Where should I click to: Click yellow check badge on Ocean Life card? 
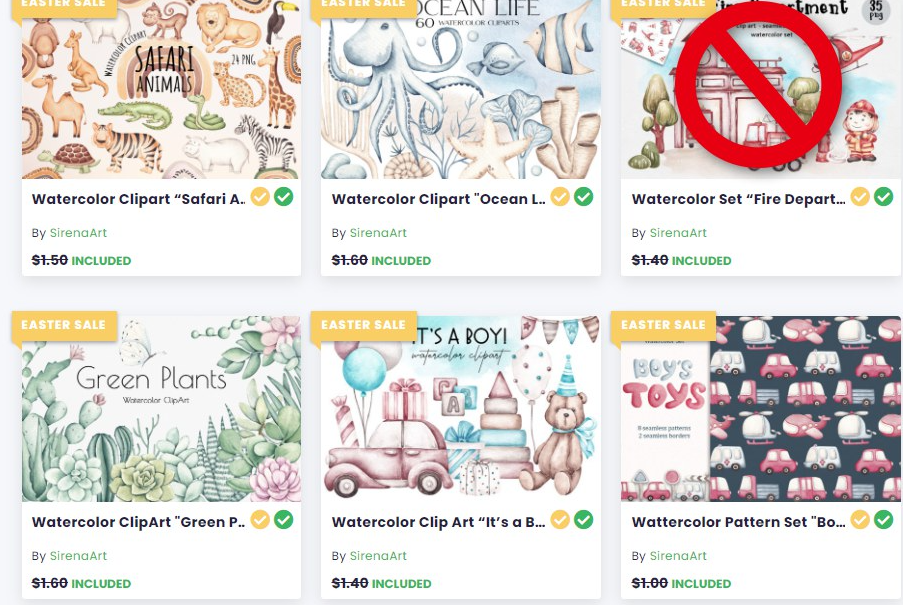click(560, 197)
